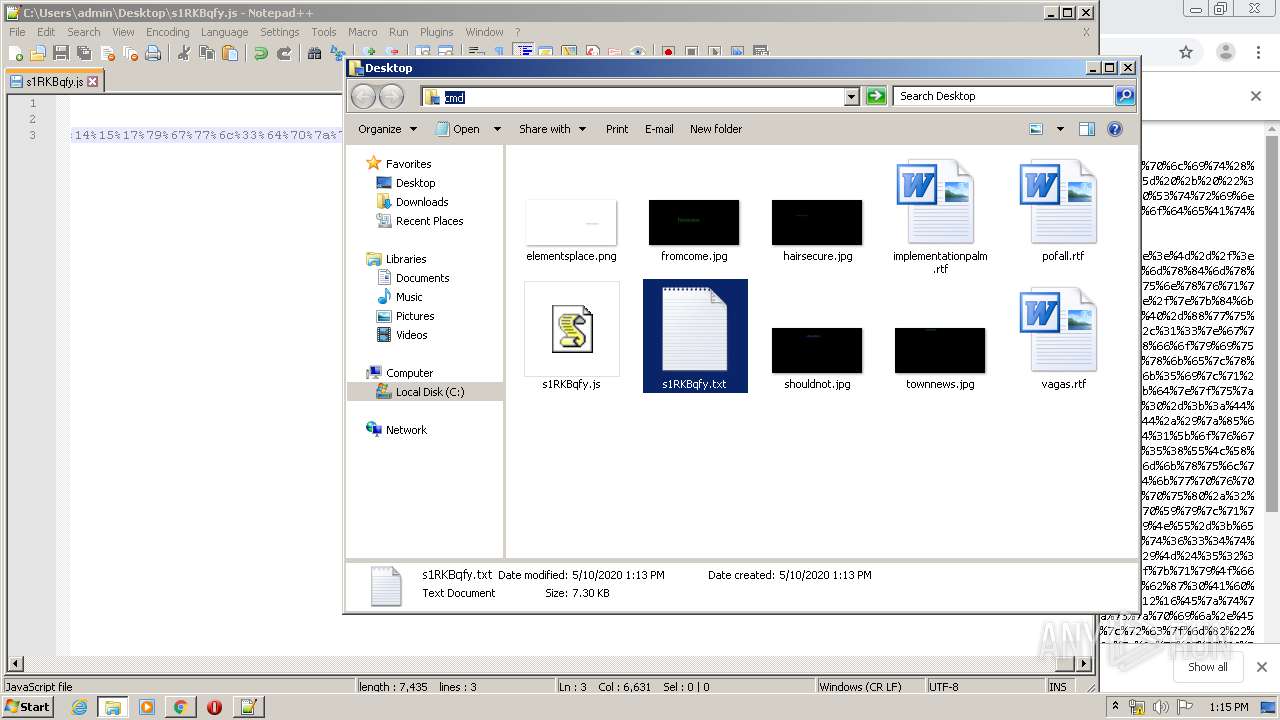Viewport: 1280px width, 720px height.
Task: Select the vagas.rtf document
Action: pyautogui.click(x=1063, y=337)
